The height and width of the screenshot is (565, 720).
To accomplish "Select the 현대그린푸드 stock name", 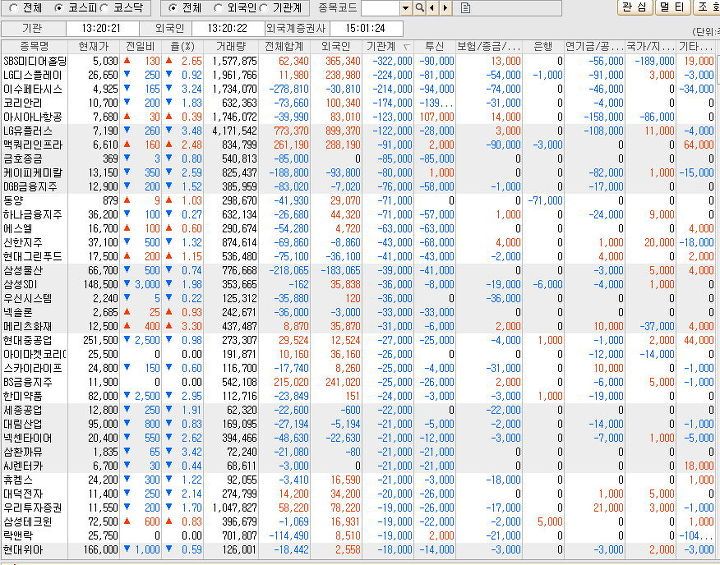I will click(x=32, y=256).
